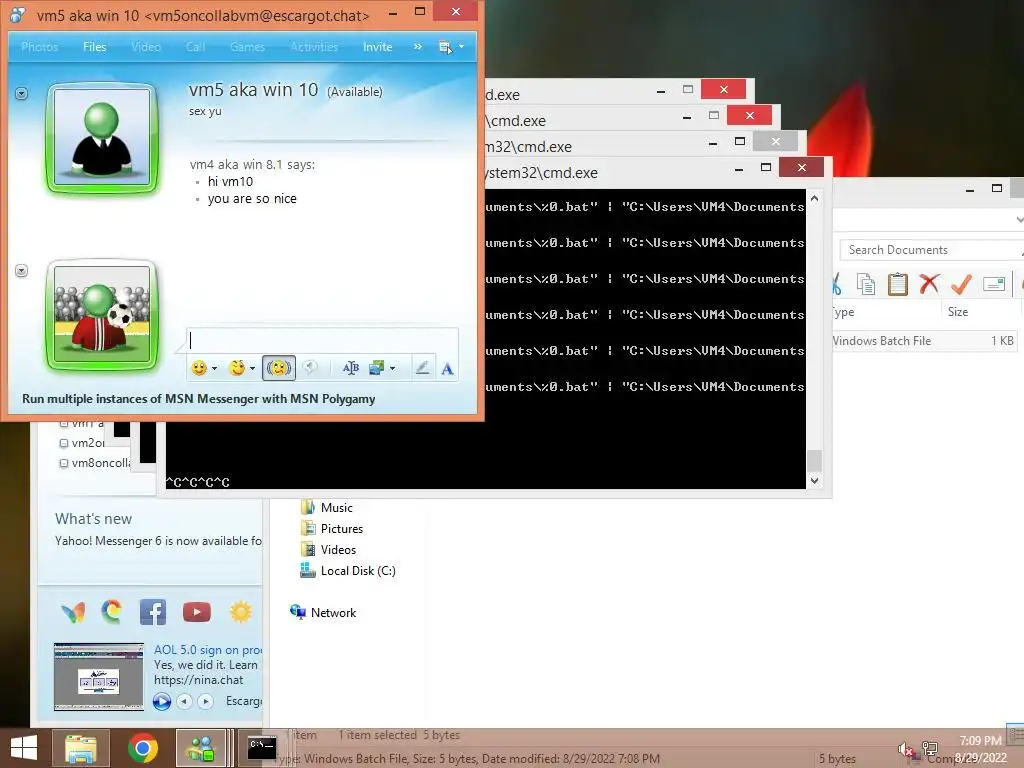Click the greyed Photos tab in chat
Screen dimensions: 1024x768
click(40, 47)
